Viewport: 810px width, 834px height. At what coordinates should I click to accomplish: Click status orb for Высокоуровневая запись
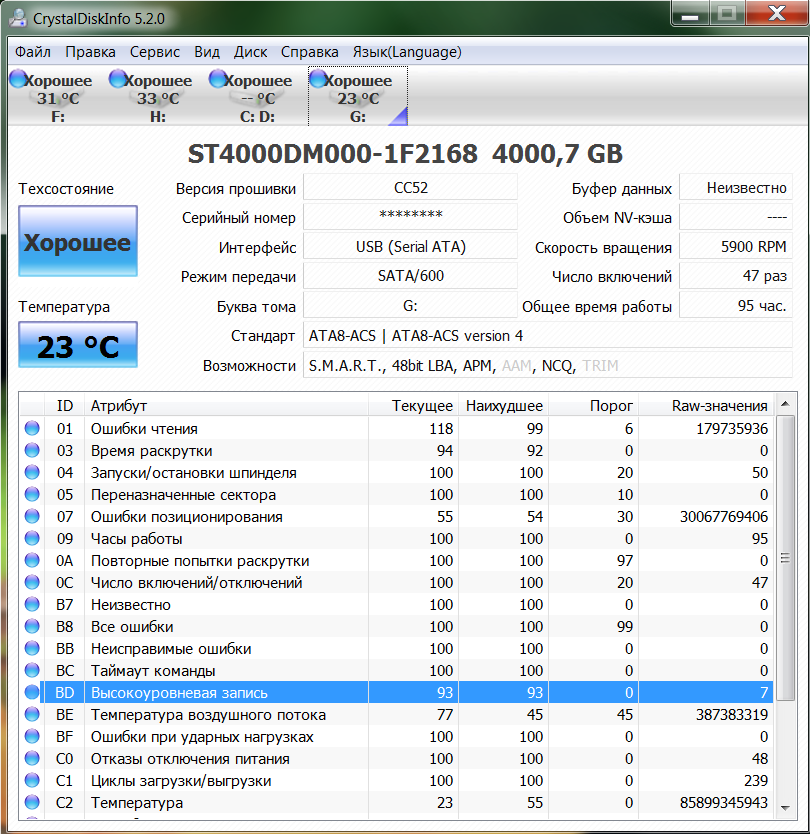tap(32, 693)
